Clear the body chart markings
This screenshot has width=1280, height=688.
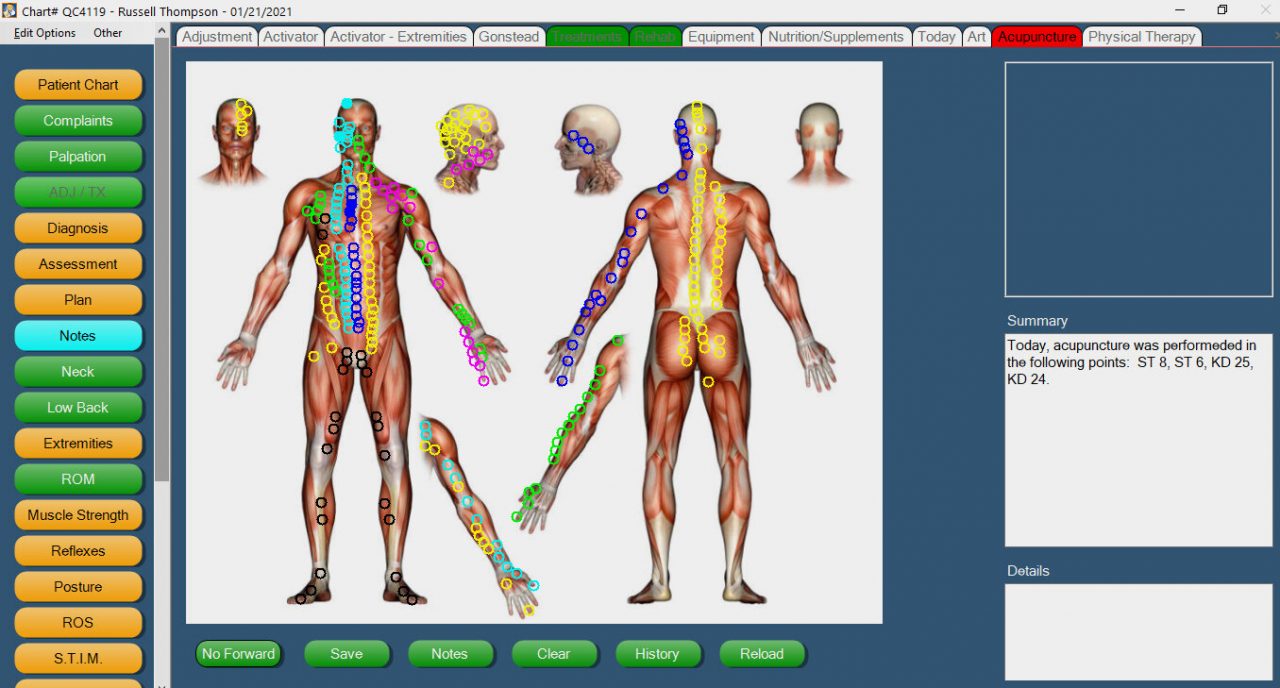tap(554, 653)
